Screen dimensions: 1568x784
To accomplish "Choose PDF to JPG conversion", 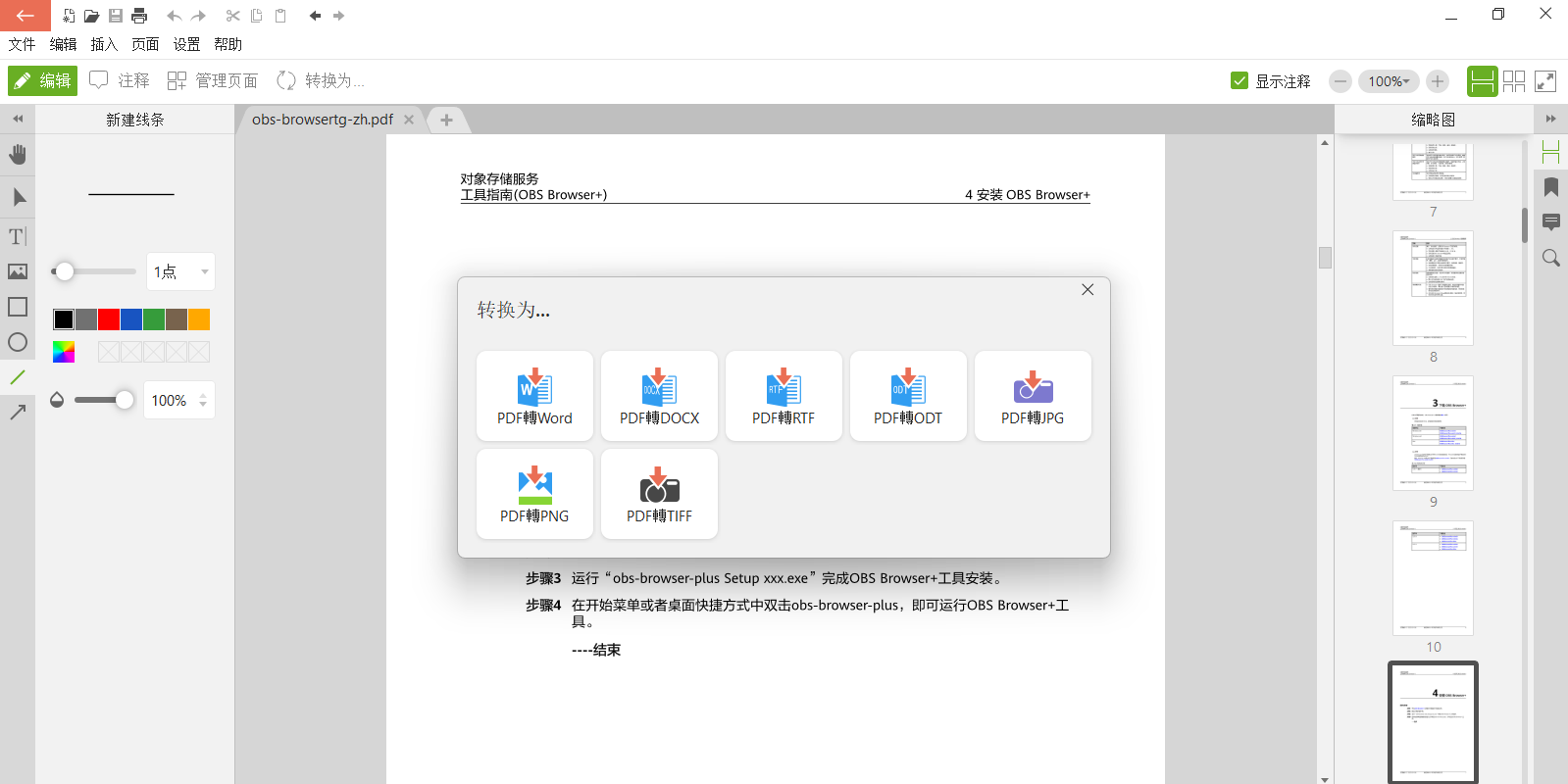I will [1033, 396].
